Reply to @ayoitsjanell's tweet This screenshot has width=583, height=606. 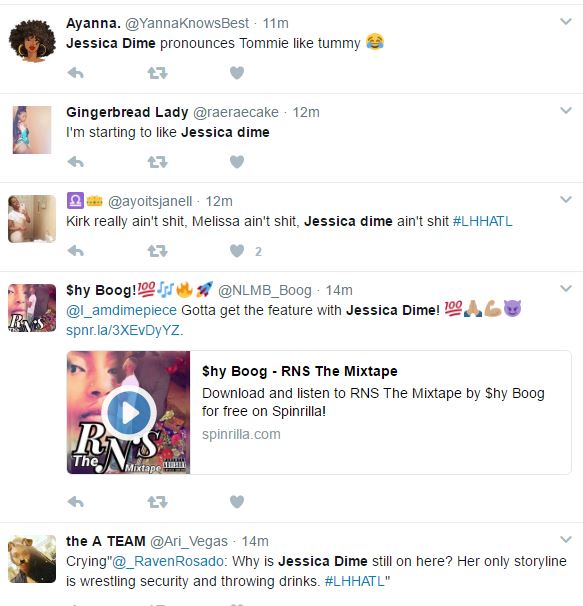75,251
